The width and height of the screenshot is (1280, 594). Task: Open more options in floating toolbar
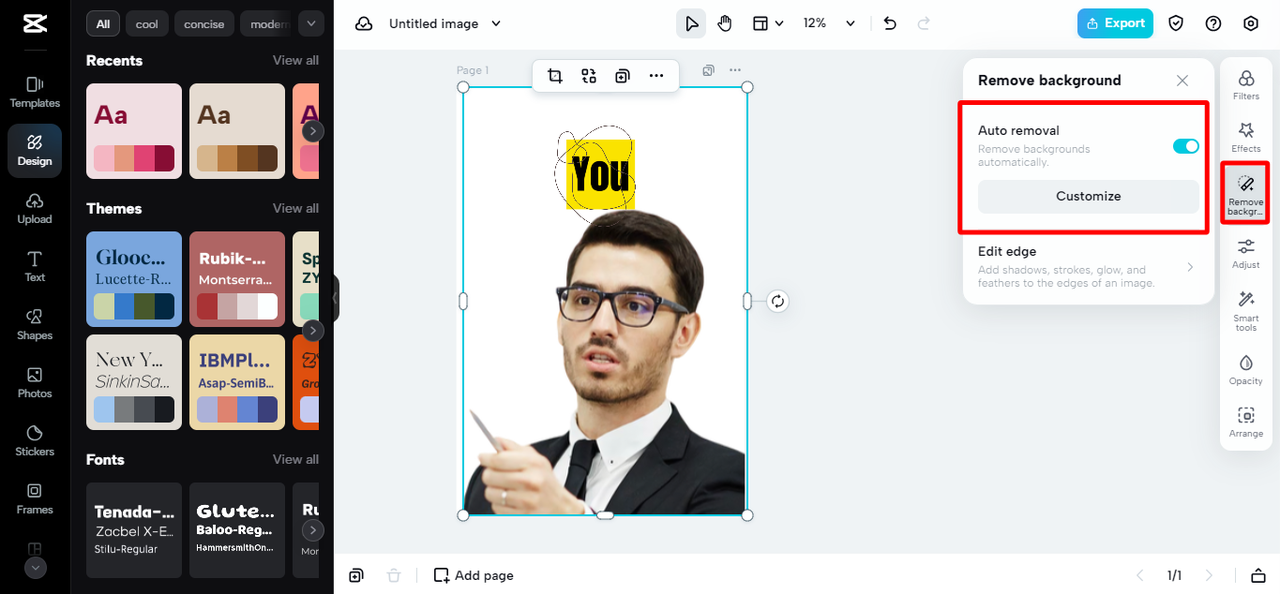(656, 75)
